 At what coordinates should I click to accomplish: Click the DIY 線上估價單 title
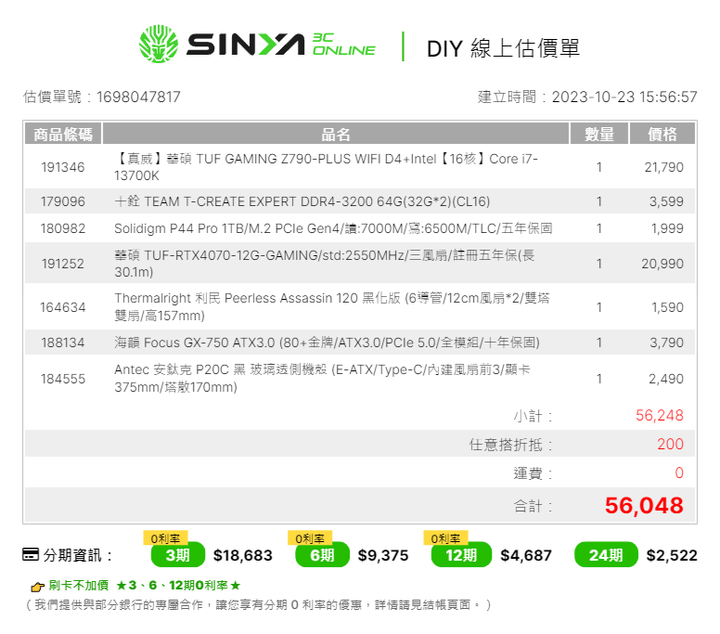(x=503, y=48)
